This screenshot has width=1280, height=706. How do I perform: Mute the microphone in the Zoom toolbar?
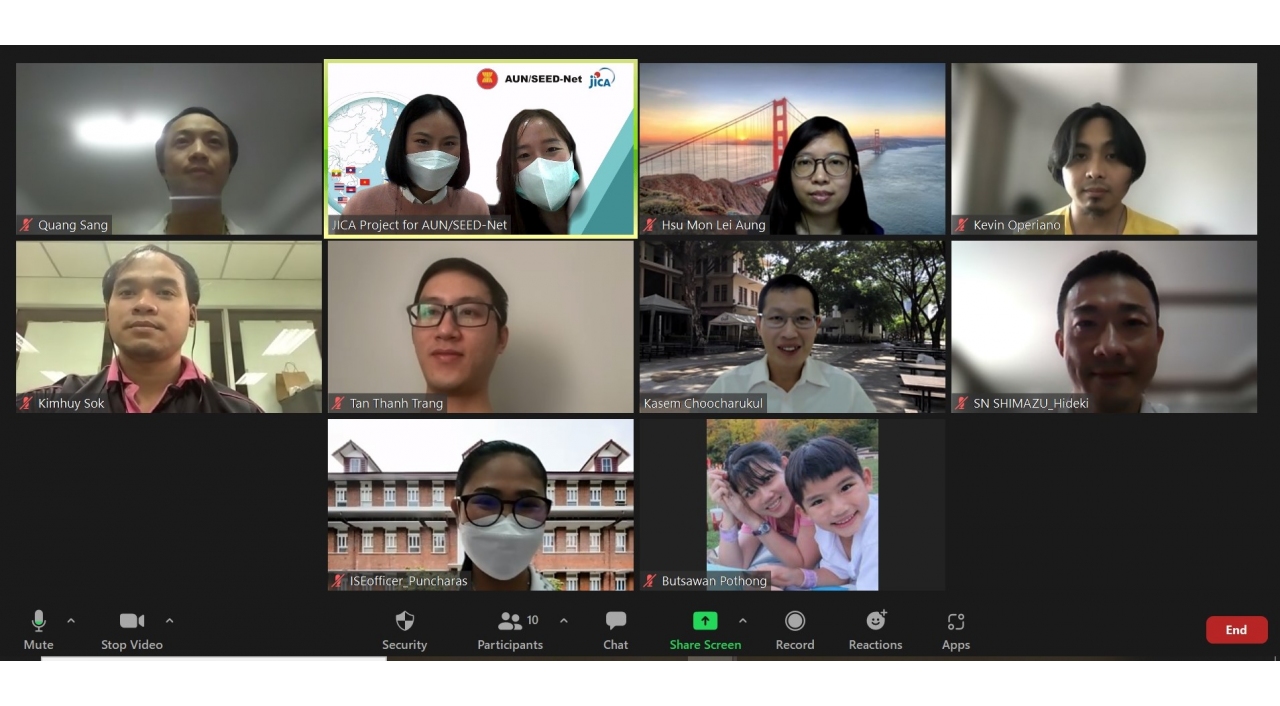coord(39,631)
